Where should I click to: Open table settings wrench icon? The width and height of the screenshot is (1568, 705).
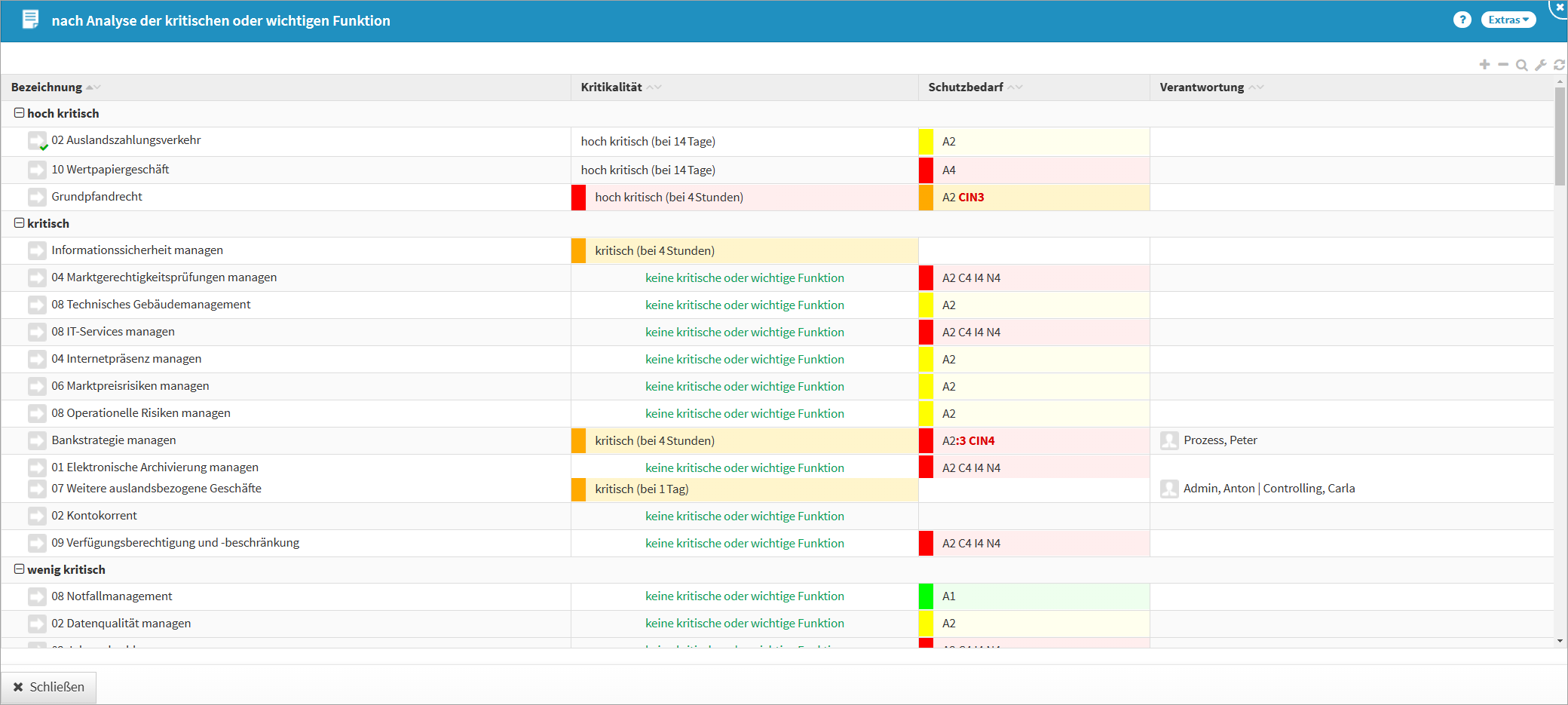[x=1541, y=66]
